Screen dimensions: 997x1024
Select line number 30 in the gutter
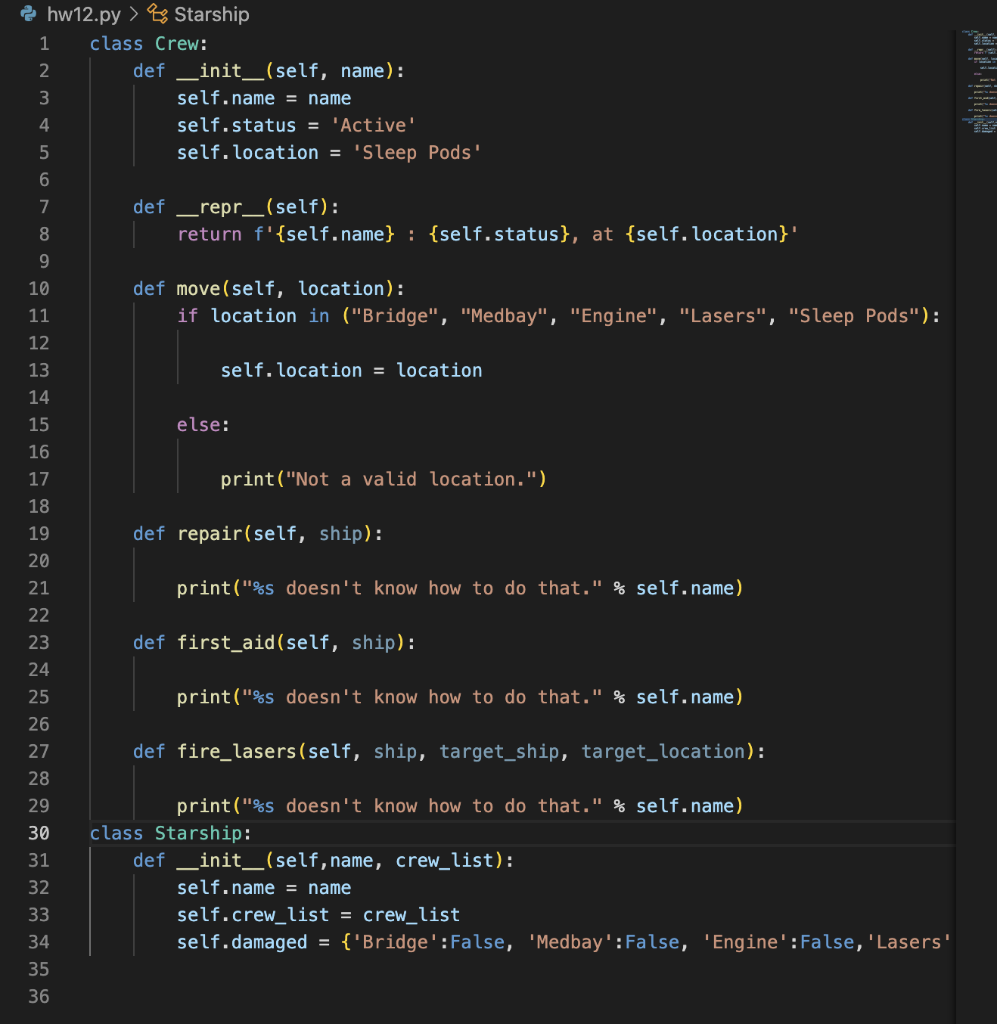pyautogui.click(x=39, y=833)
